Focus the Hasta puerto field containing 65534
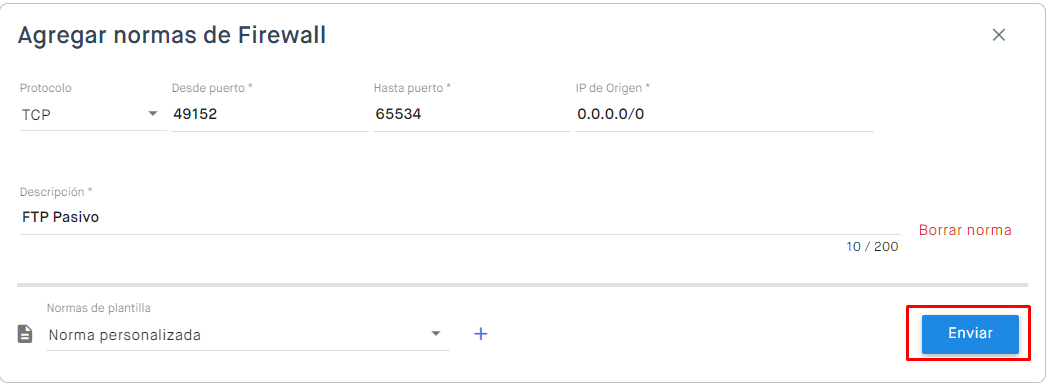 coord(472,114)
